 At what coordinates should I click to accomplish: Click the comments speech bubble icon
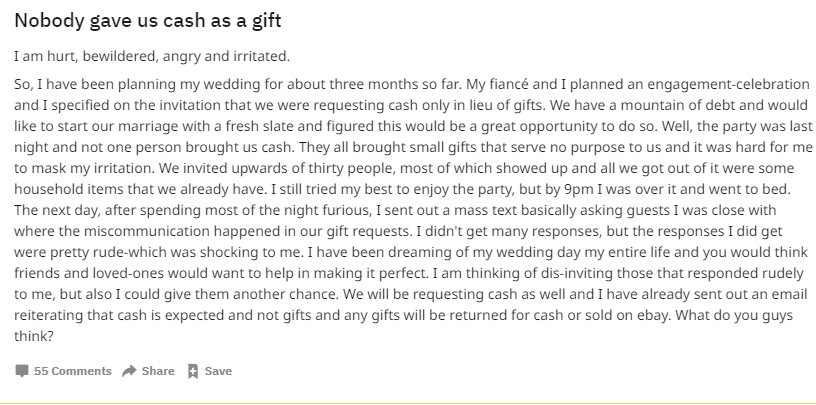[x=22, y=371]
